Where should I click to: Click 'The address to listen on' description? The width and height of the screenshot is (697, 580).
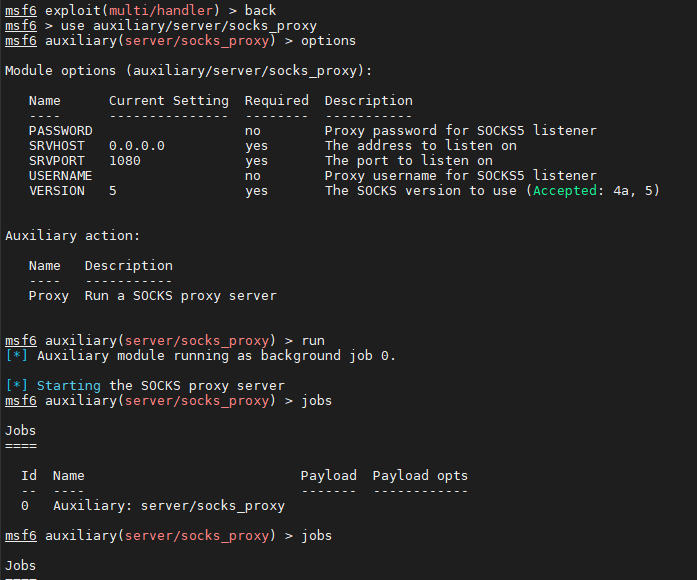421,146
